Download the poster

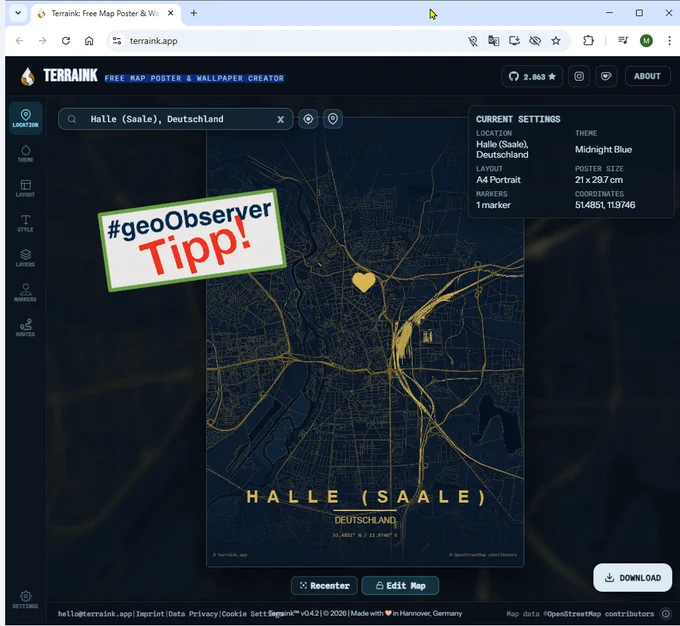633,577
